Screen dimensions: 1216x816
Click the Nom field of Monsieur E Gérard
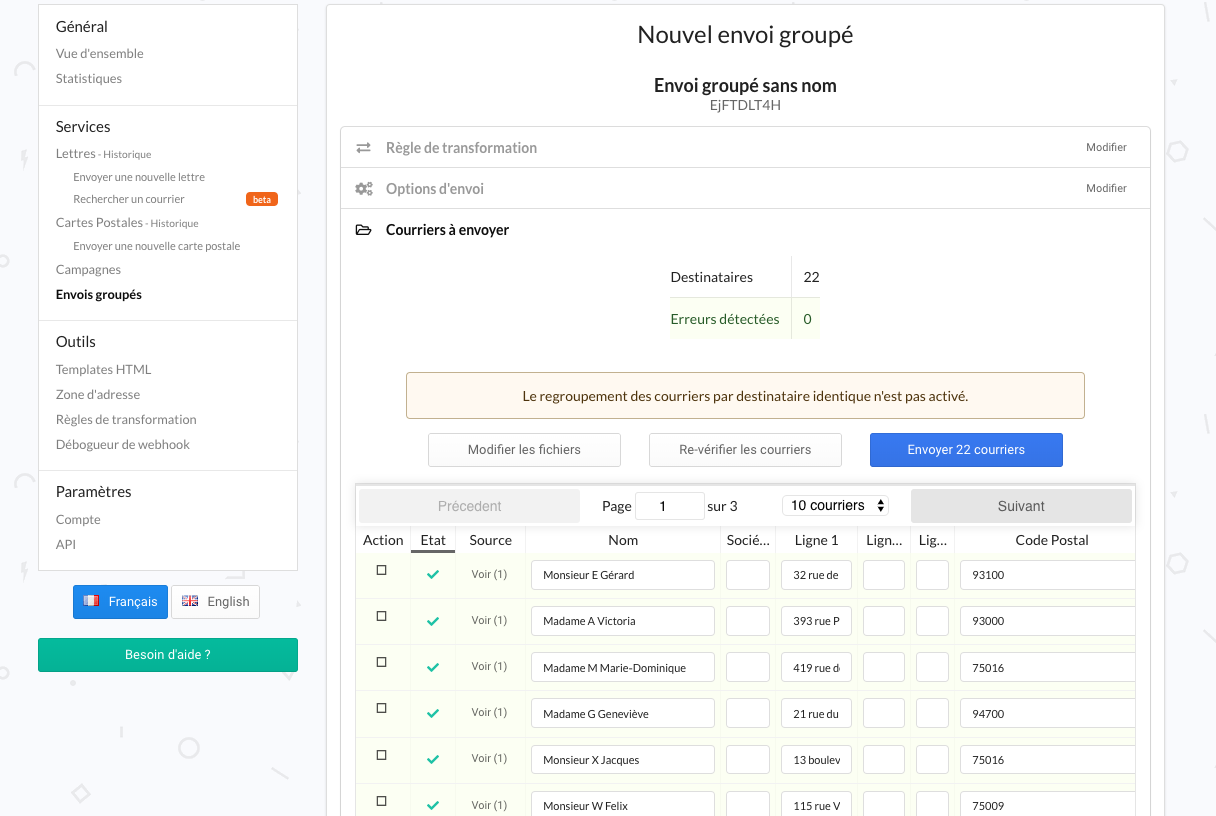tap(623, 575)
